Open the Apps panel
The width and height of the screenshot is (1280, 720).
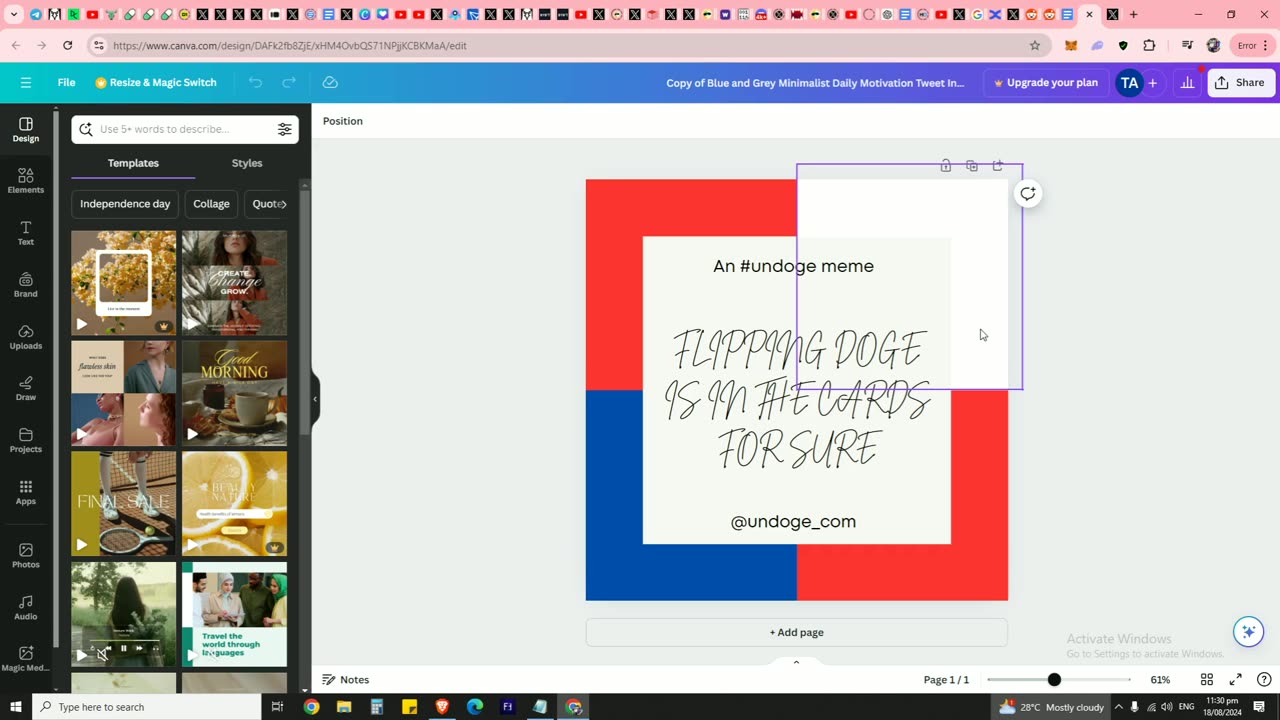26,493
